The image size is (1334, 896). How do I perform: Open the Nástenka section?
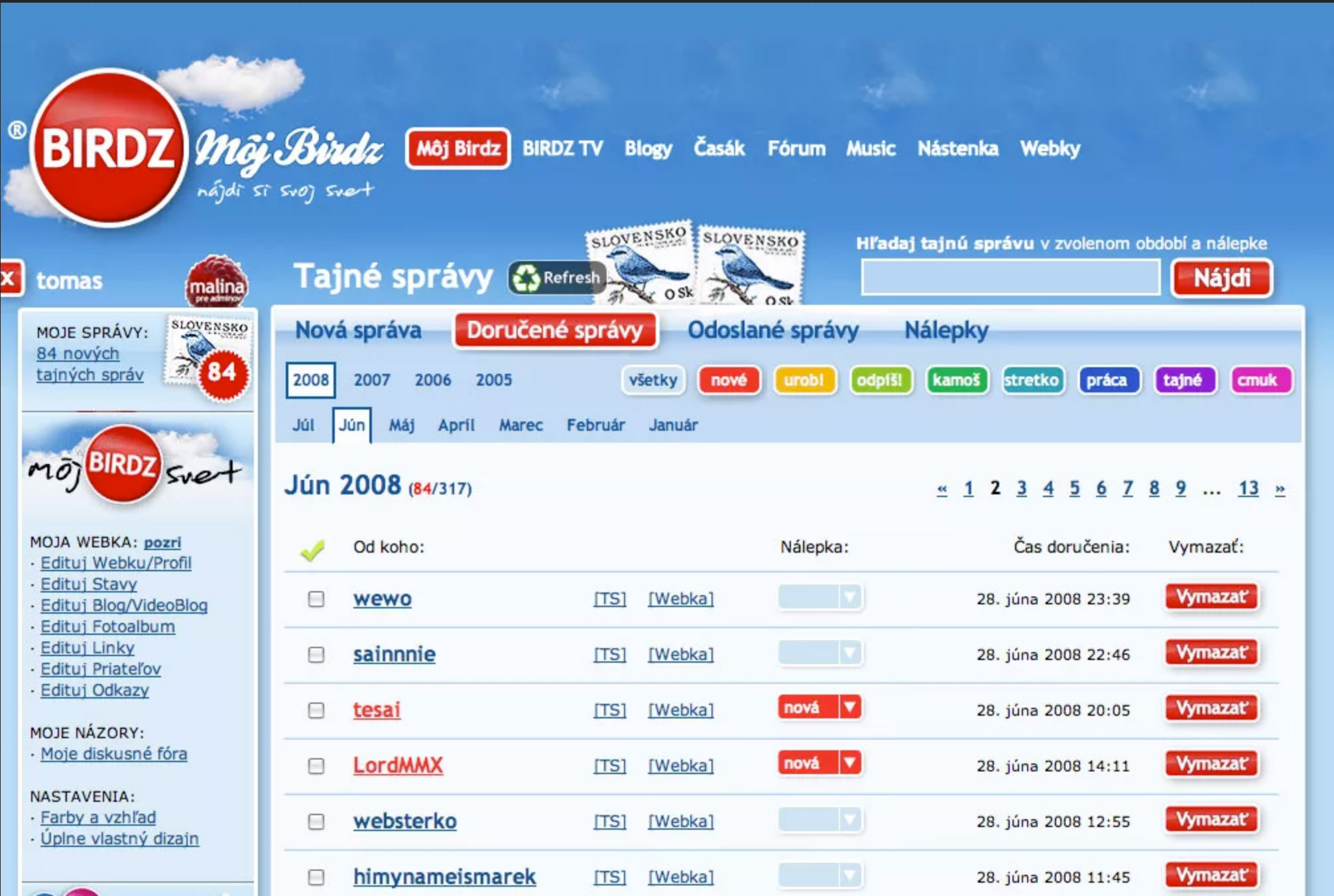point(958,148)
